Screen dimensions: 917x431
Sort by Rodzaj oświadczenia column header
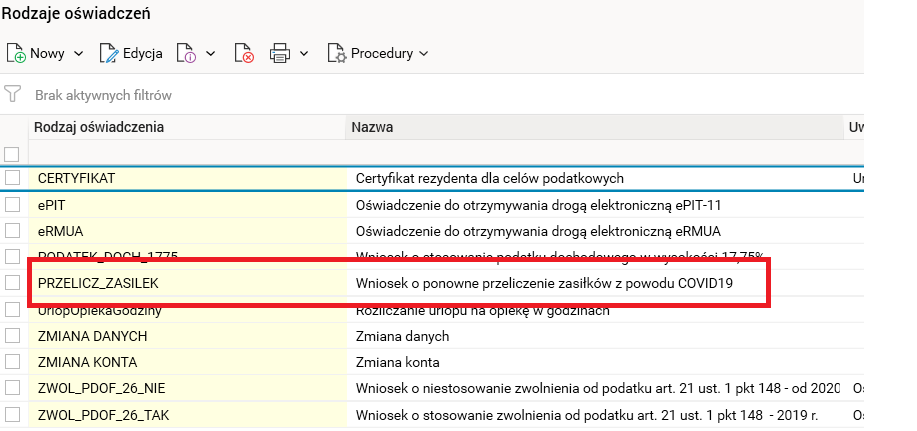tap(100, 127)
